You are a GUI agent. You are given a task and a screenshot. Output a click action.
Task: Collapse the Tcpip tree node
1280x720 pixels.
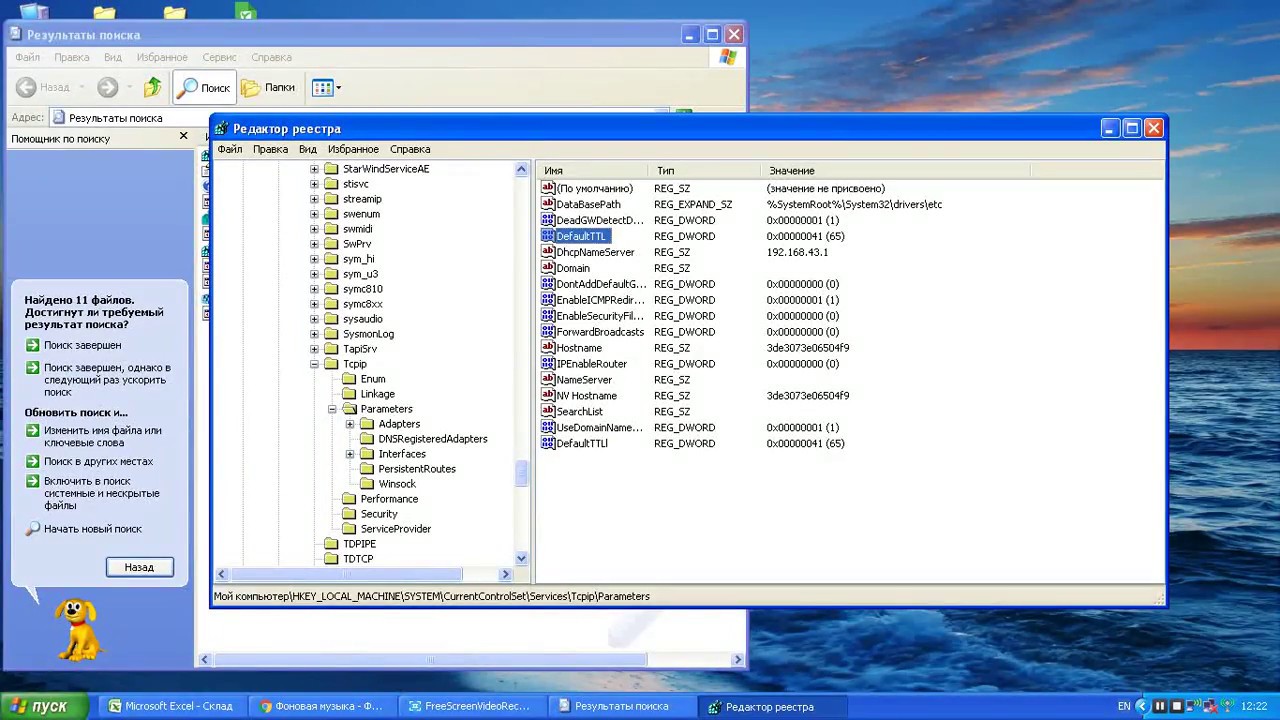314,364
